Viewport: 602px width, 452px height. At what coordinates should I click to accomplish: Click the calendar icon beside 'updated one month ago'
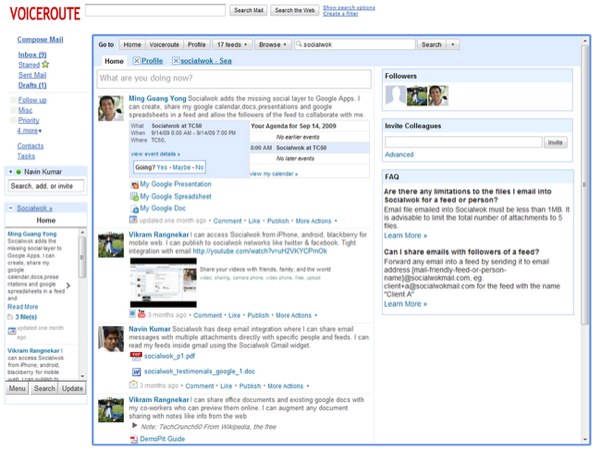pos(133,220)
